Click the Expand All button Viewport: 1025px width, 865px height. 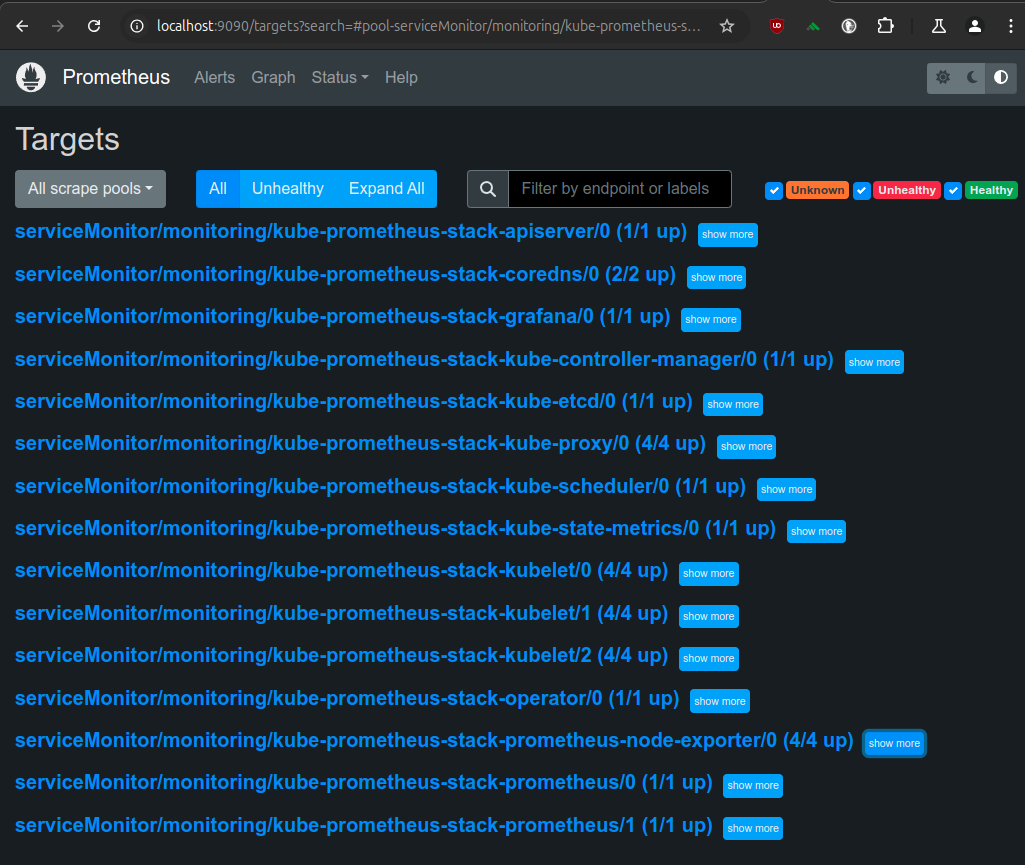point(386,189)
